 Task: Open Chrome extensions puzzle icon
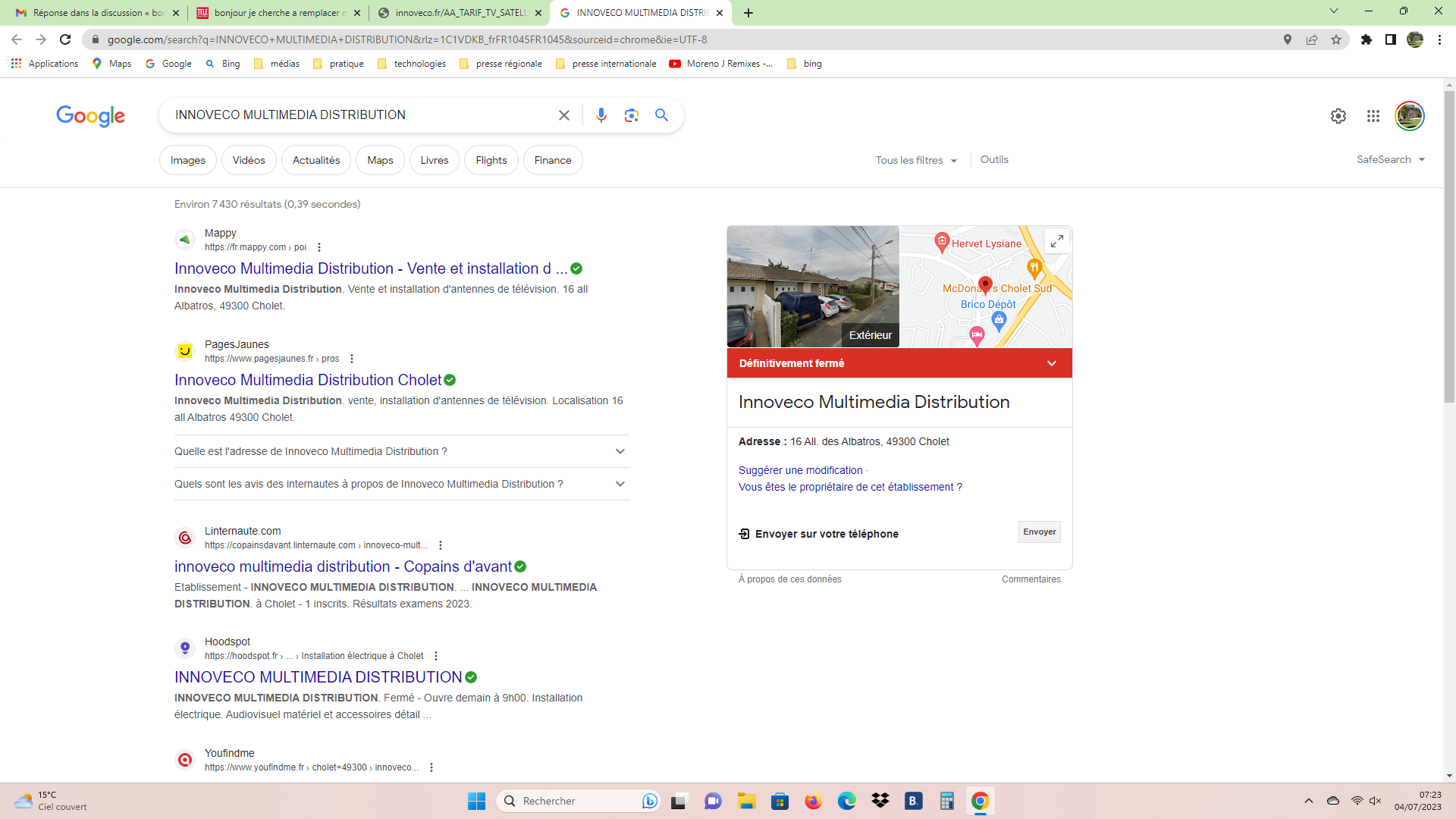coord(1366,39)
